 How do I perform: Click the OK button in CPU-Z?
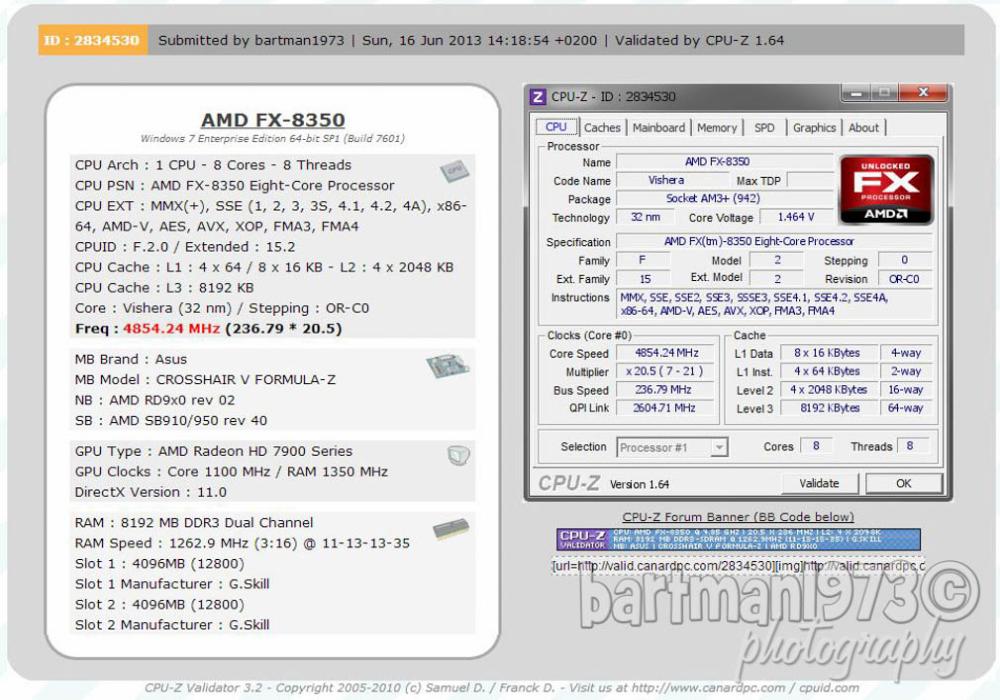pyautogui.click(x=904, y=483)
